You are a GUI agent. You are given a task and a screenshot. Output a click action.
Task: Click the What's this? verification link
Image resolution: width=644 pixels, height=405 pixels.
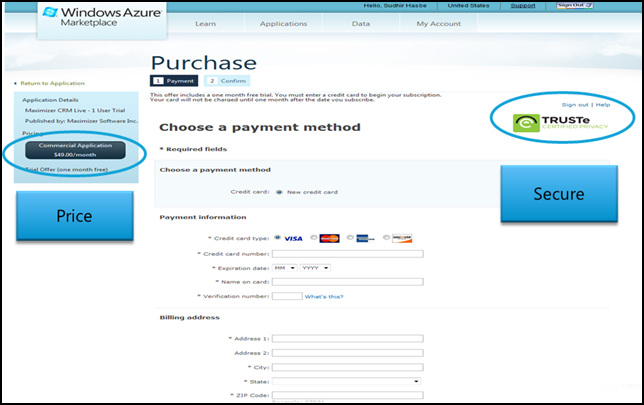click(x=324, y=297)
